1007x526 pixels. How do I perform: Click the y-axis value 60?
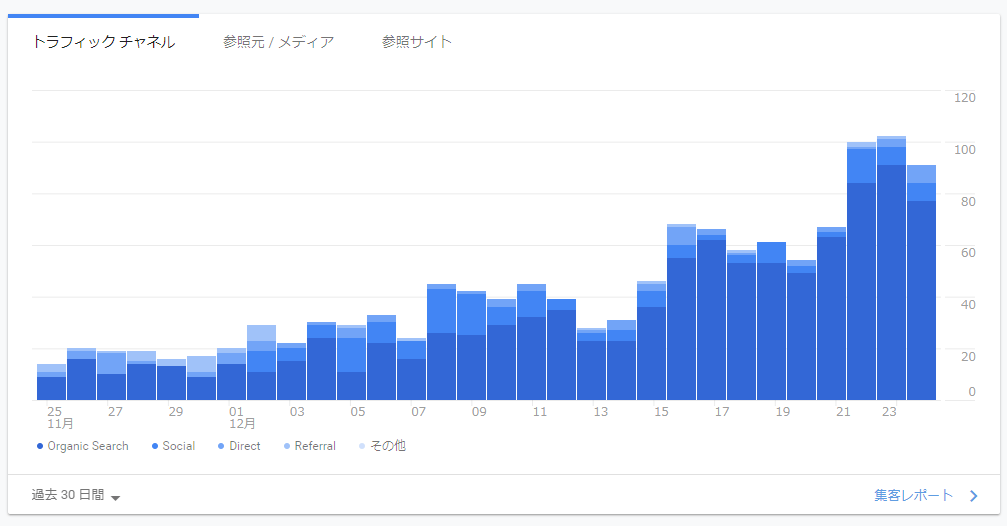(x=968, y=252)
